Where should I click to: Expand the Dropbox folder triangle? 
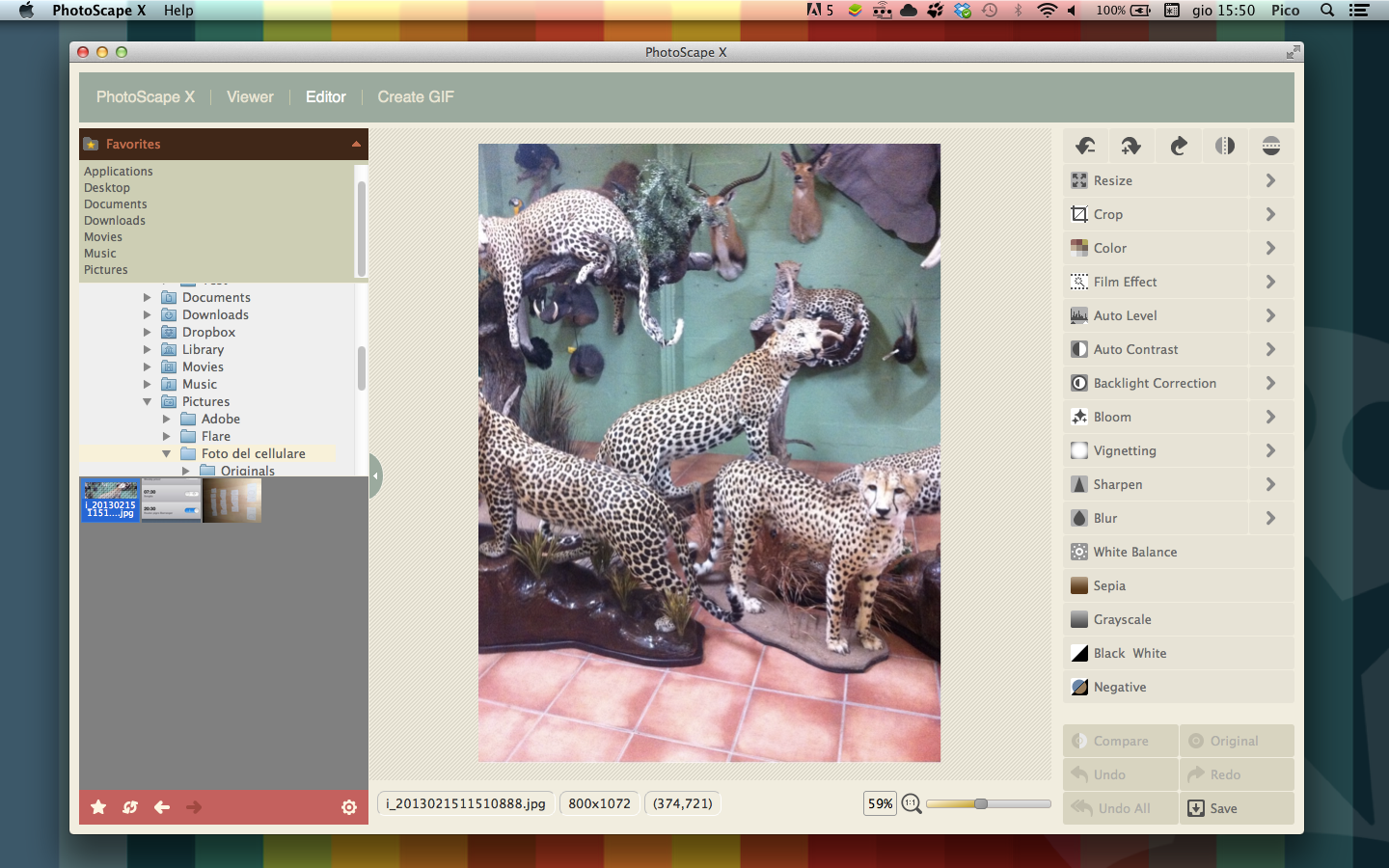(x=148, y=332)
